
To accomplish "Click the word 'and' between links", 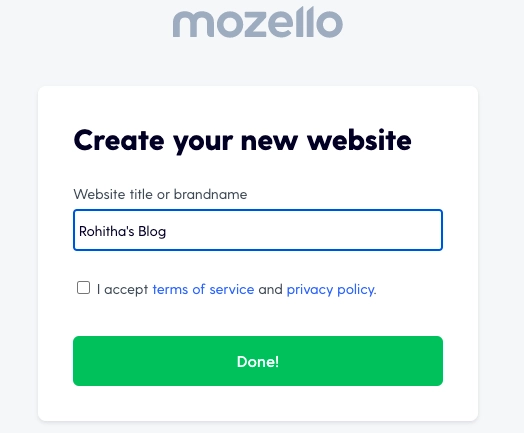I will coord(270,289).
